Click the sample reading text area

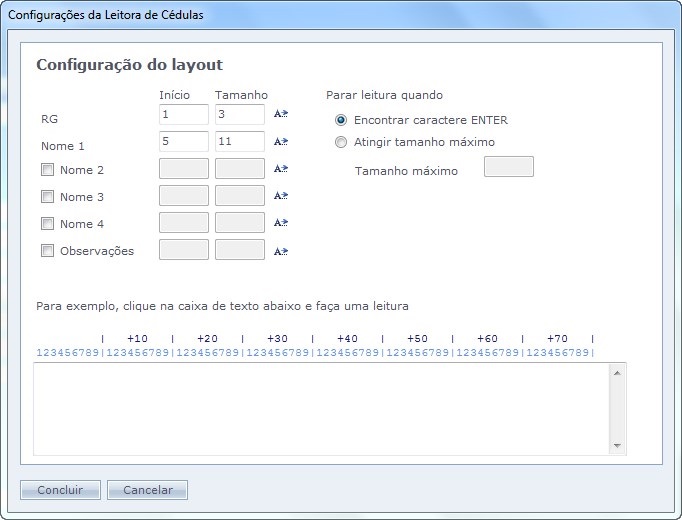(320, 409)
